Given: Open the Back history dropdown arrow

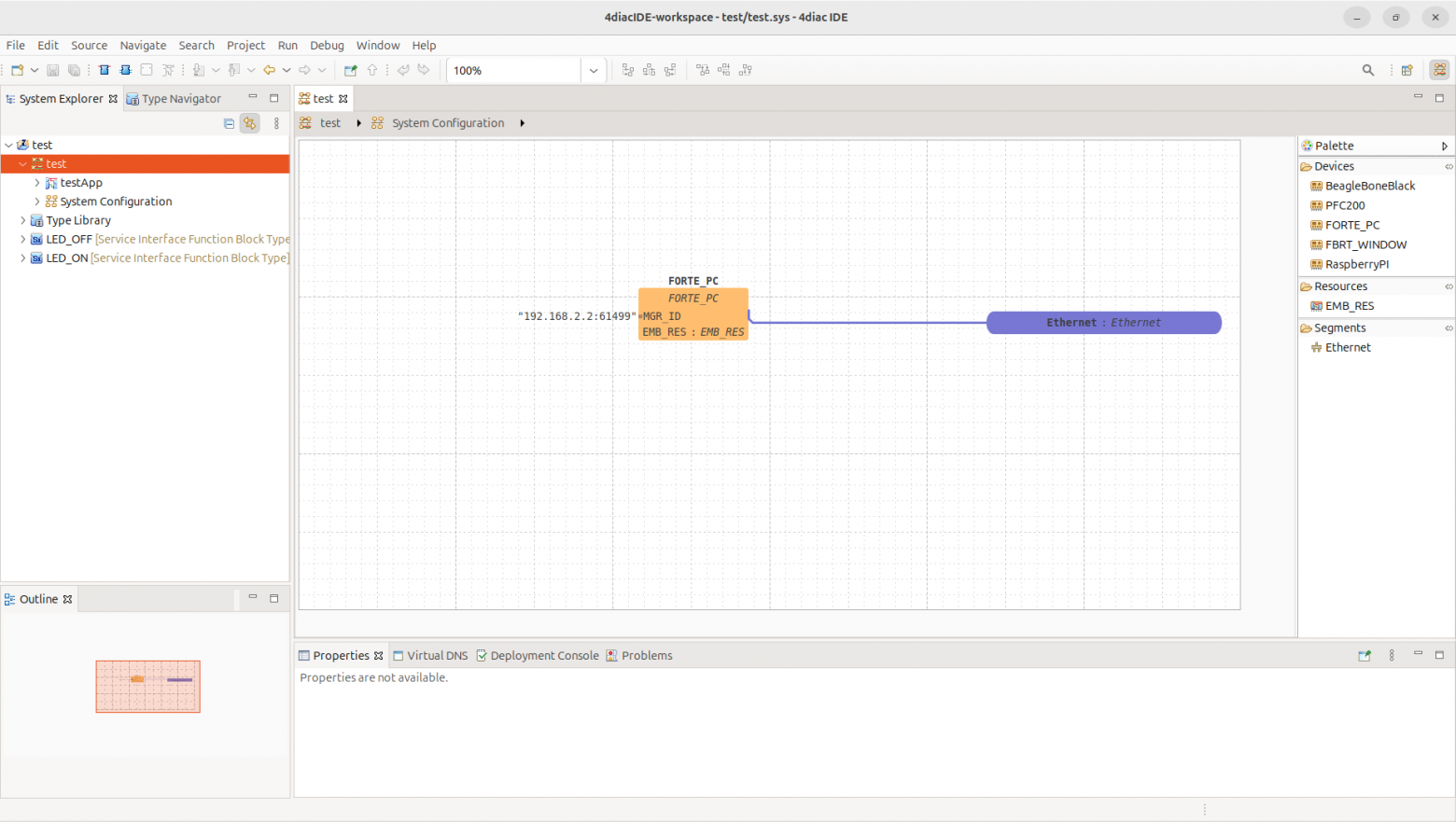Looking at the screenshot, I should [x=286, y=70].
